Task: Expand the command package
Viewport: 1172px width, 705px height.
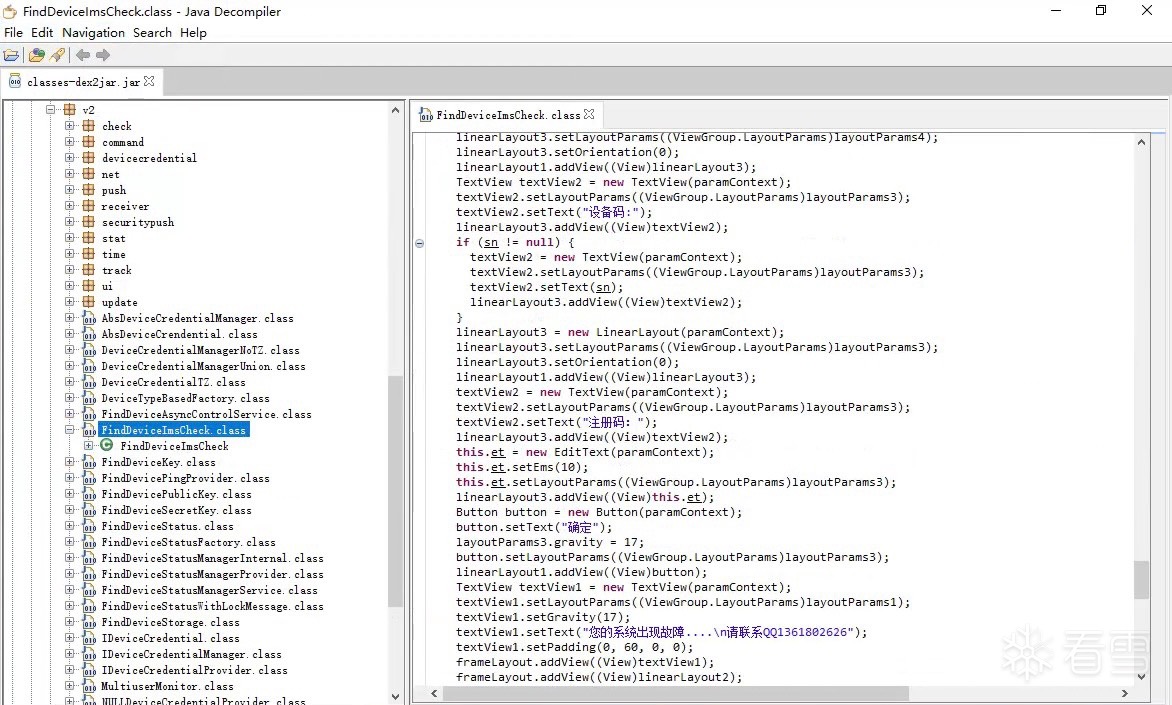Action: tap(70, 141)
